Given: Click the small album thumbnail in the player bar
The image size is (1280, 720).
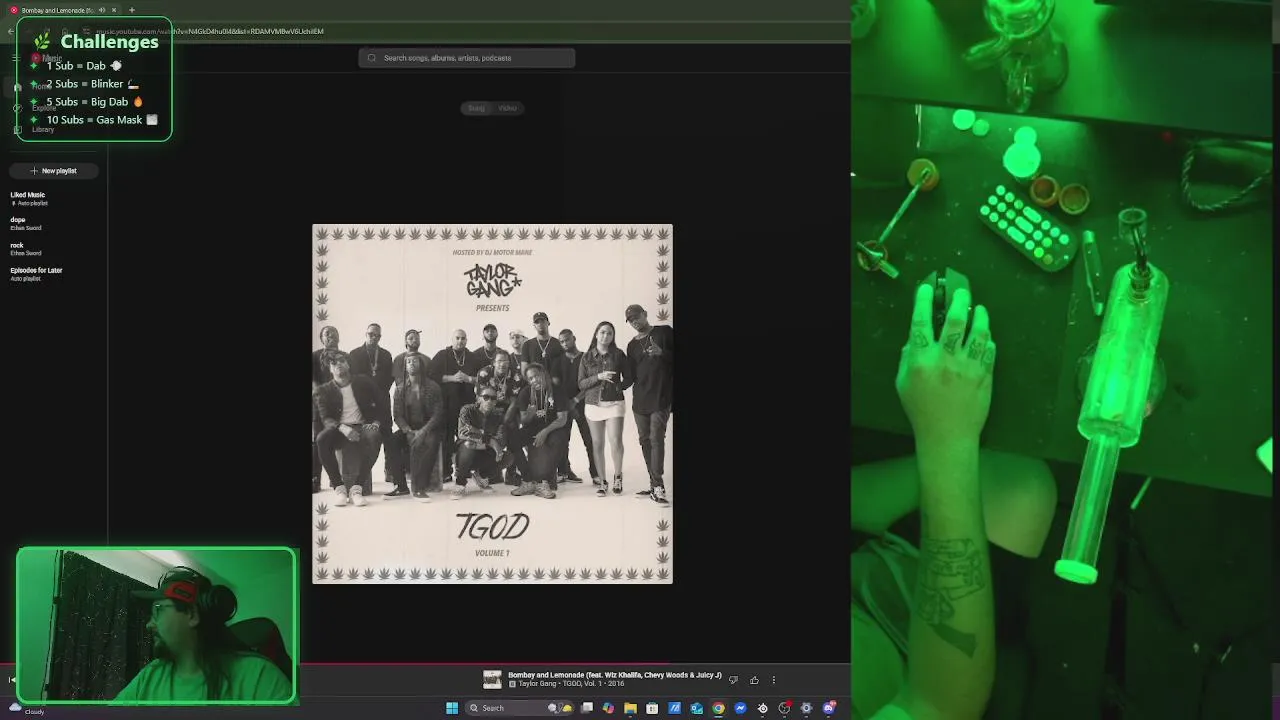Looking at the screenshot, I should (492, 680).
